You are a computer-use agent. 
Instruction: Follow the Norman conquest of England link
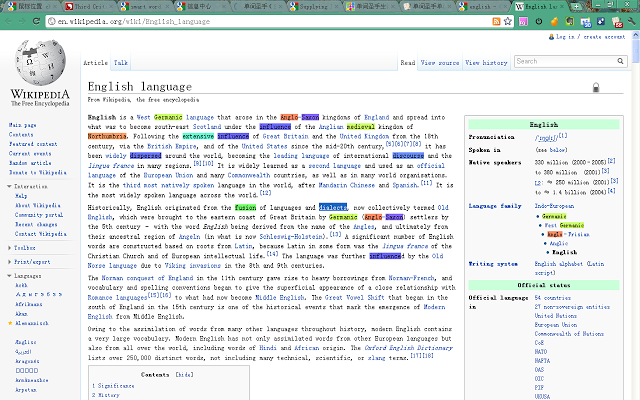[x=147, y=278]
